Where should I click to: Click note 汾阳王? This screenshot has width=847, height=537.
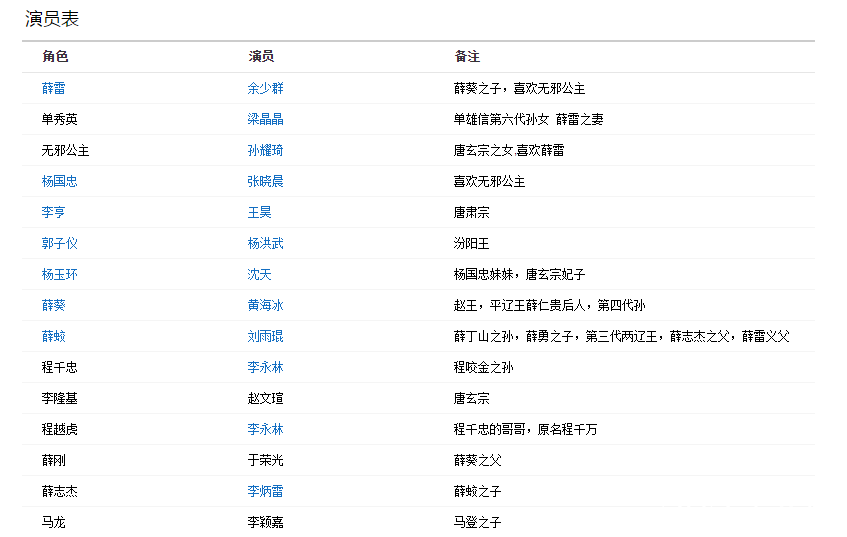click(472, 243)
